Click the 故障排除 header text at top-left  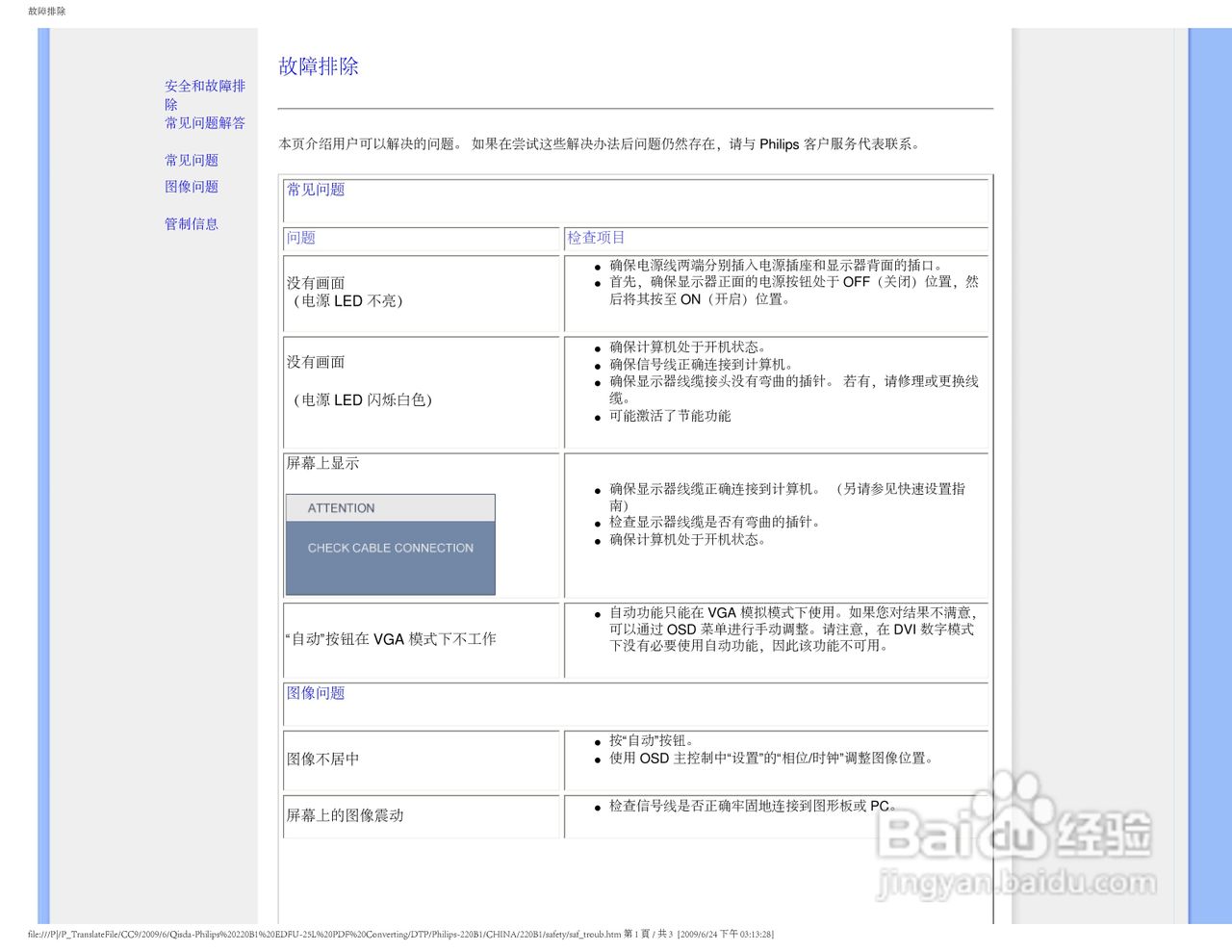(x=47, y=12)
